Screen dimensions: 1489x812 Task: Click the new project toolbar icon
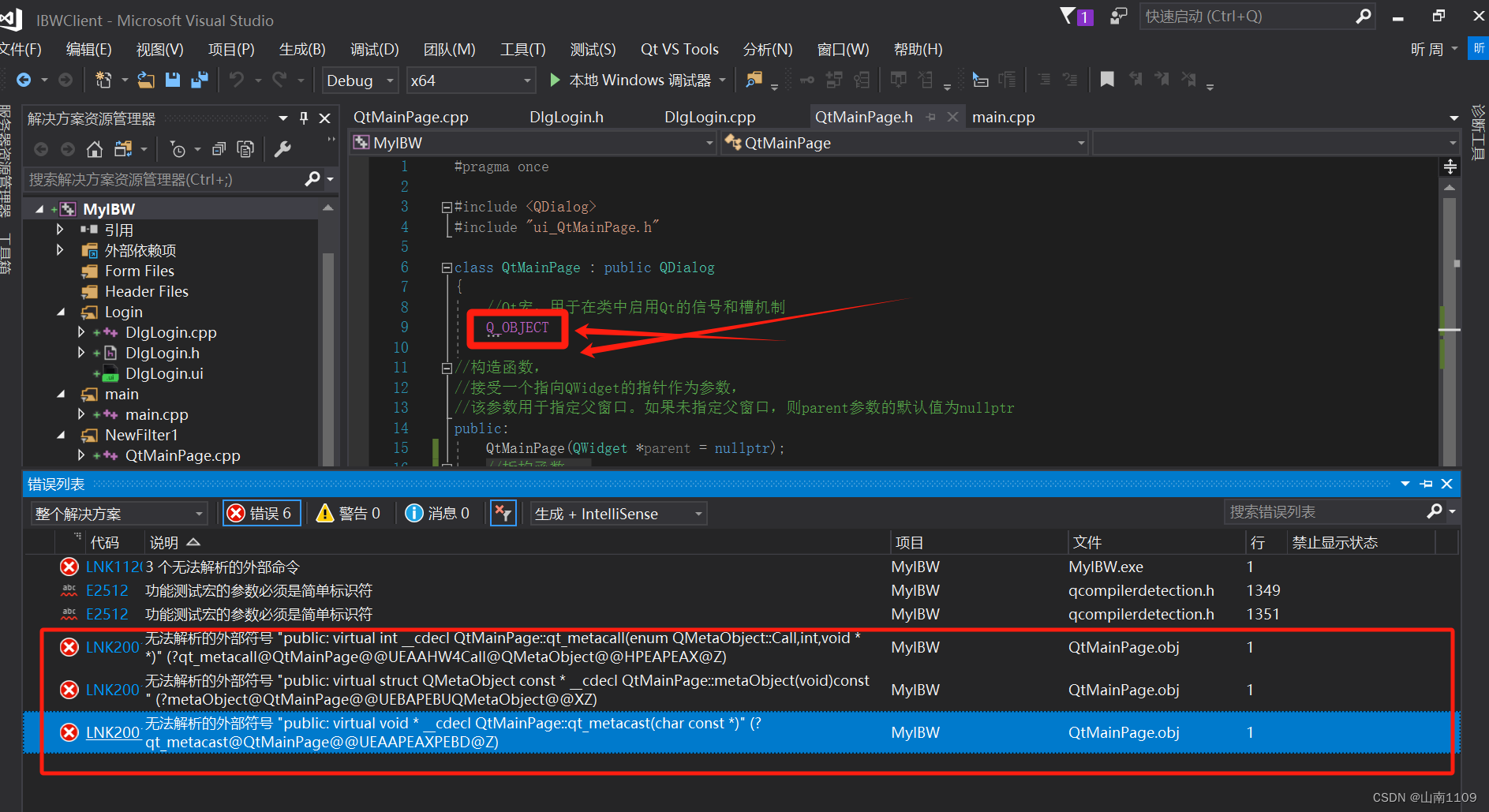(x=103, y=80)
